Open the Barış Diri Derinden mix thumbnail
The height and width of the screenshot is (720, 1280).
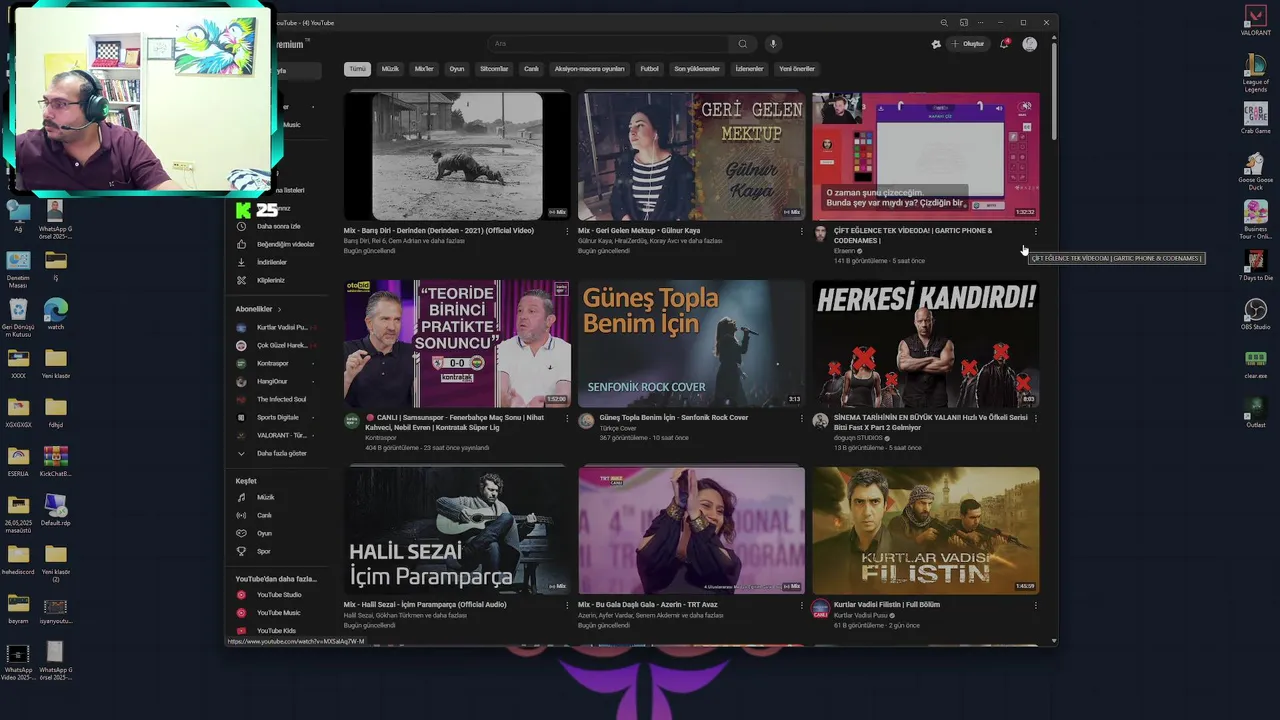(x=457, y=156)
